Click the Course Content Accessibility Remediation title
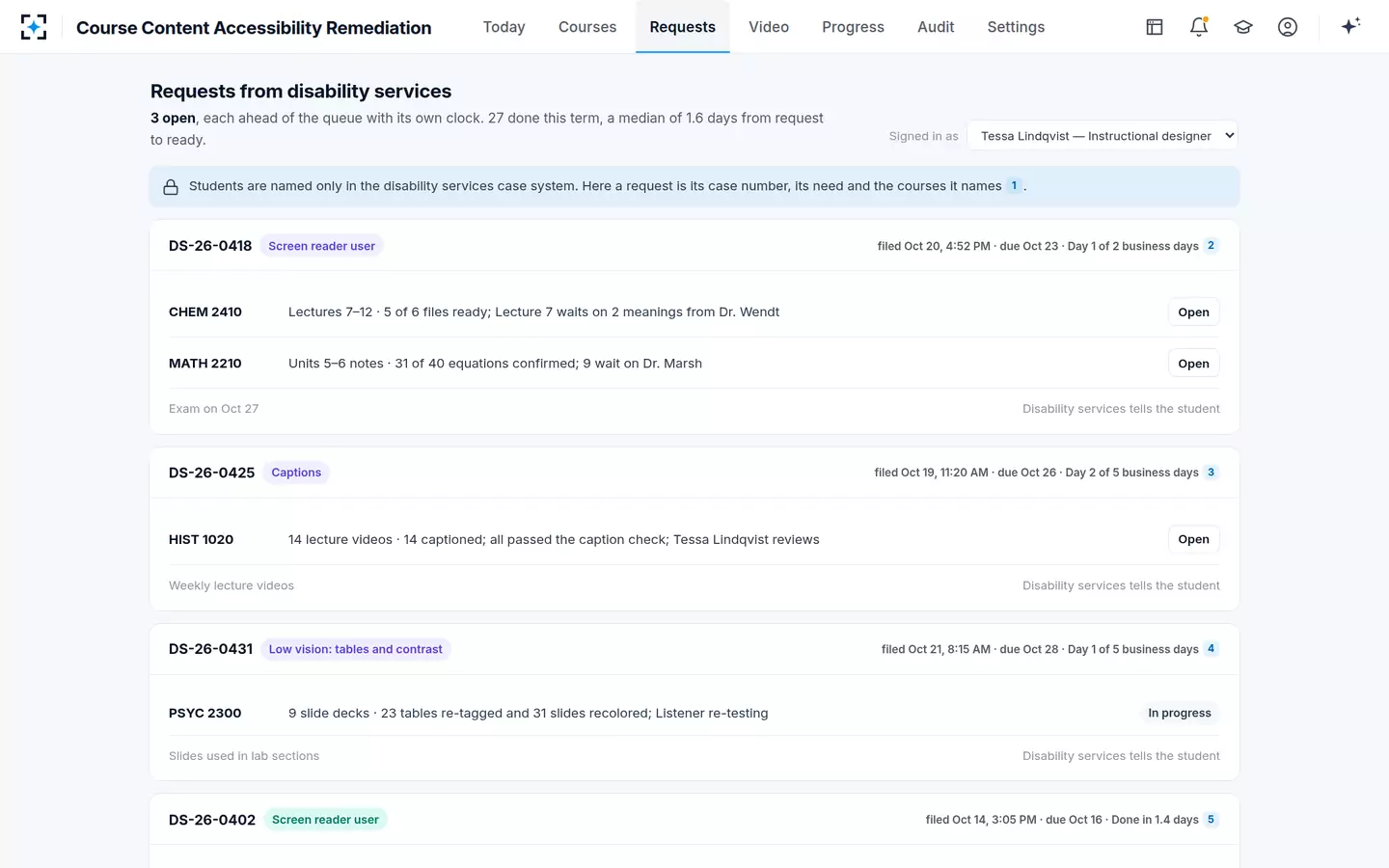Image resolution: width=1389 pixels, height=868 pixels. [254, 28]
